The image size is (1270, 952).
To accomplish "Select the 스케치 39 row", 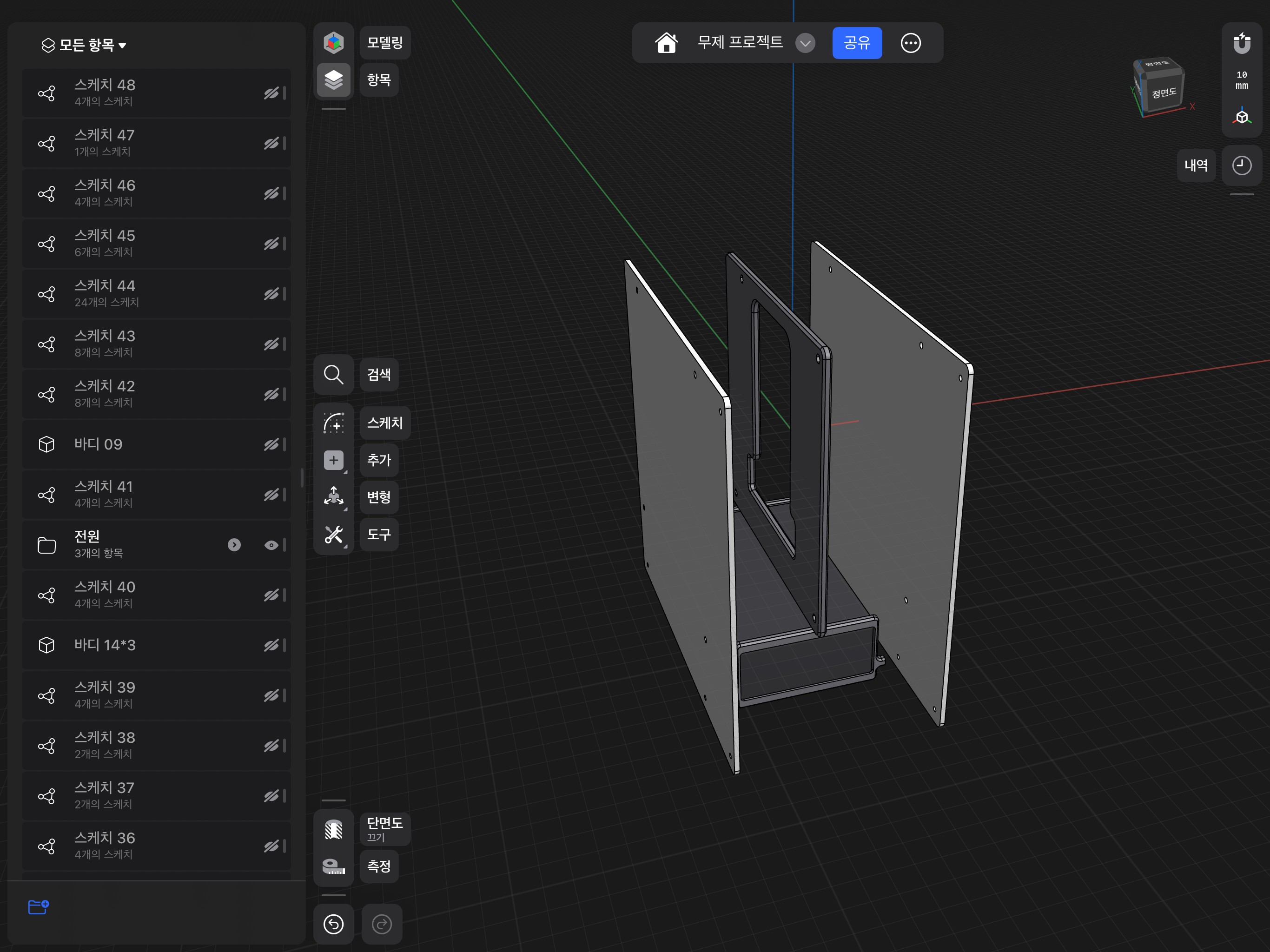I will click(156, 696).
